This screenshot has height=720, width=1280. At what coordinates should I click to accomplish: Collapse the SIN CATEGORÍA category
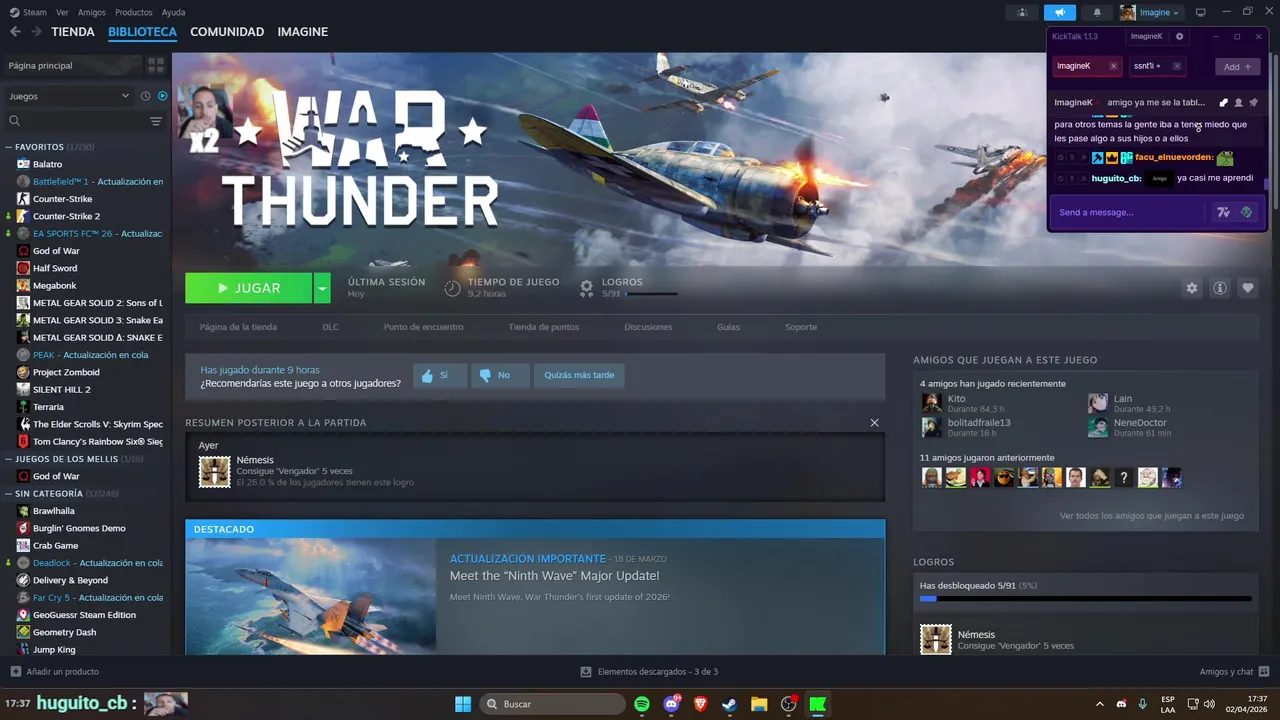tap(9, 494)
